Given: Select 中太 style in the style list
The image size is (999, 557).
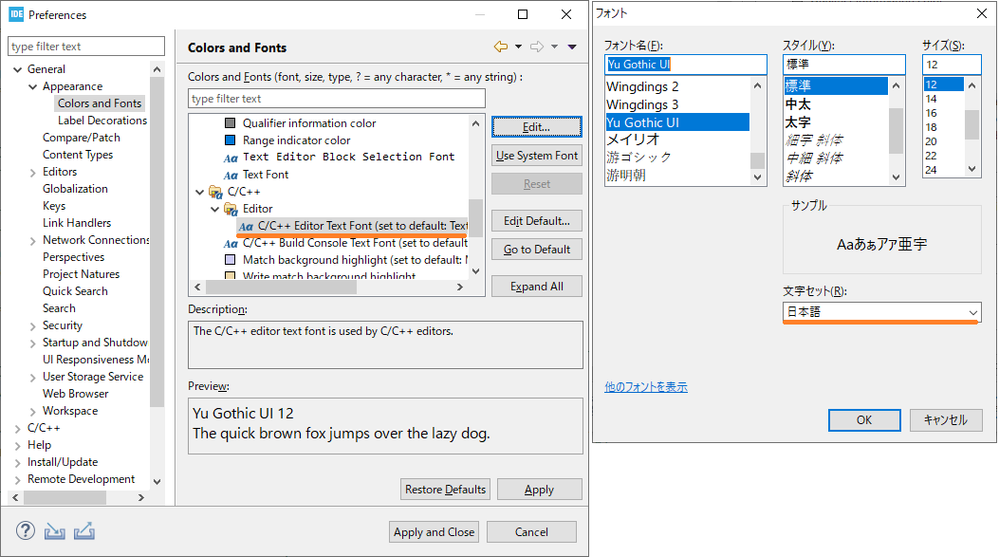Looking at the screenshot, I should (x=835, y=104).
